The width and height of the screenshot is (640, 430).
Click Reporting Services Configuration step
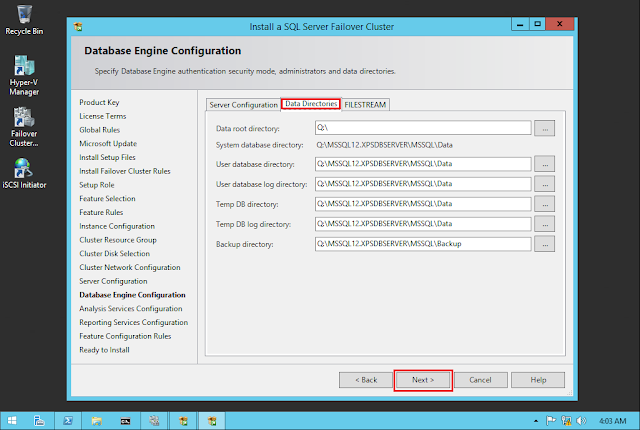(x=134, y=323)
